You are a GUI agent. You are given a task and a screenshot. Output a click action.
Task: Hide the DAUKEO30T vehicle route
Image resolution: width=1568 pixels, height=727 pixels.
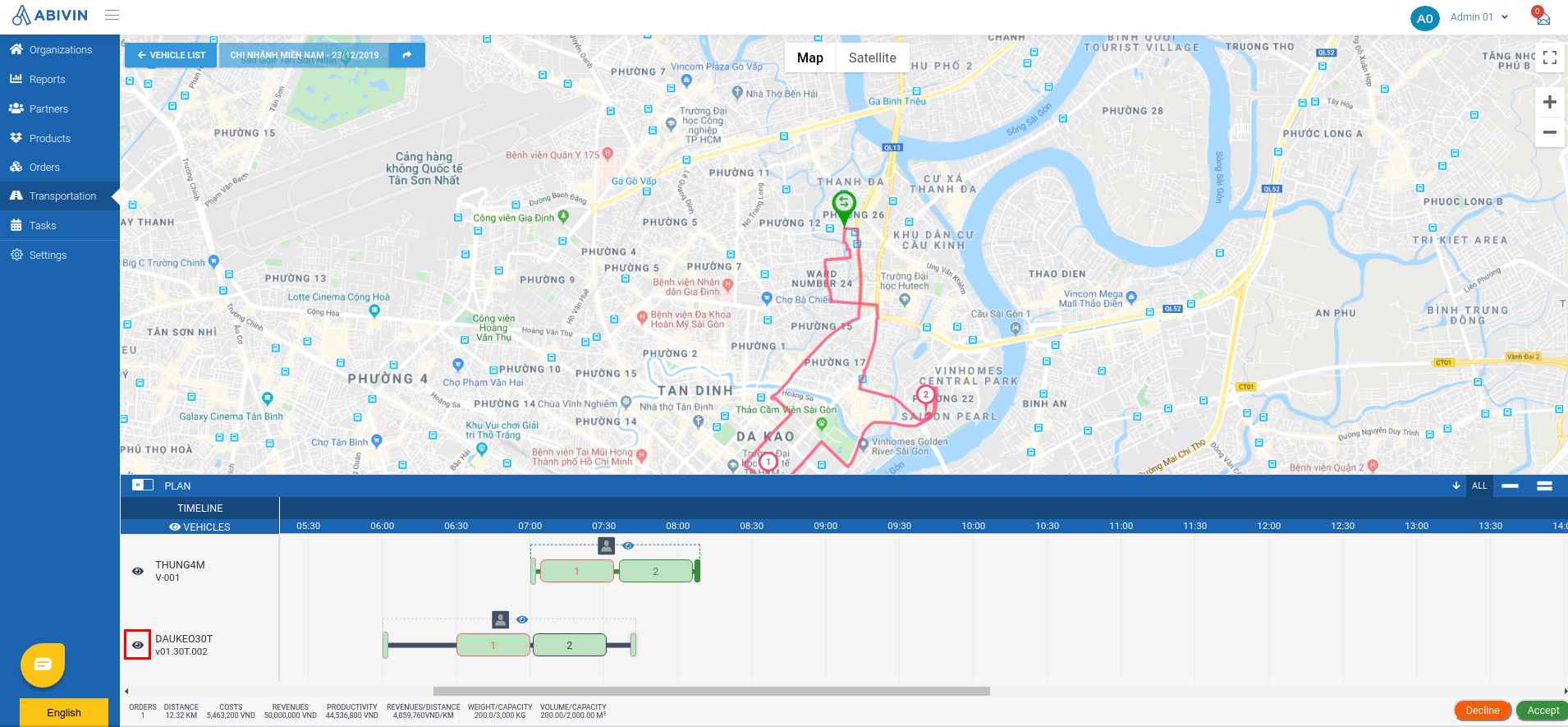(138, 645)
